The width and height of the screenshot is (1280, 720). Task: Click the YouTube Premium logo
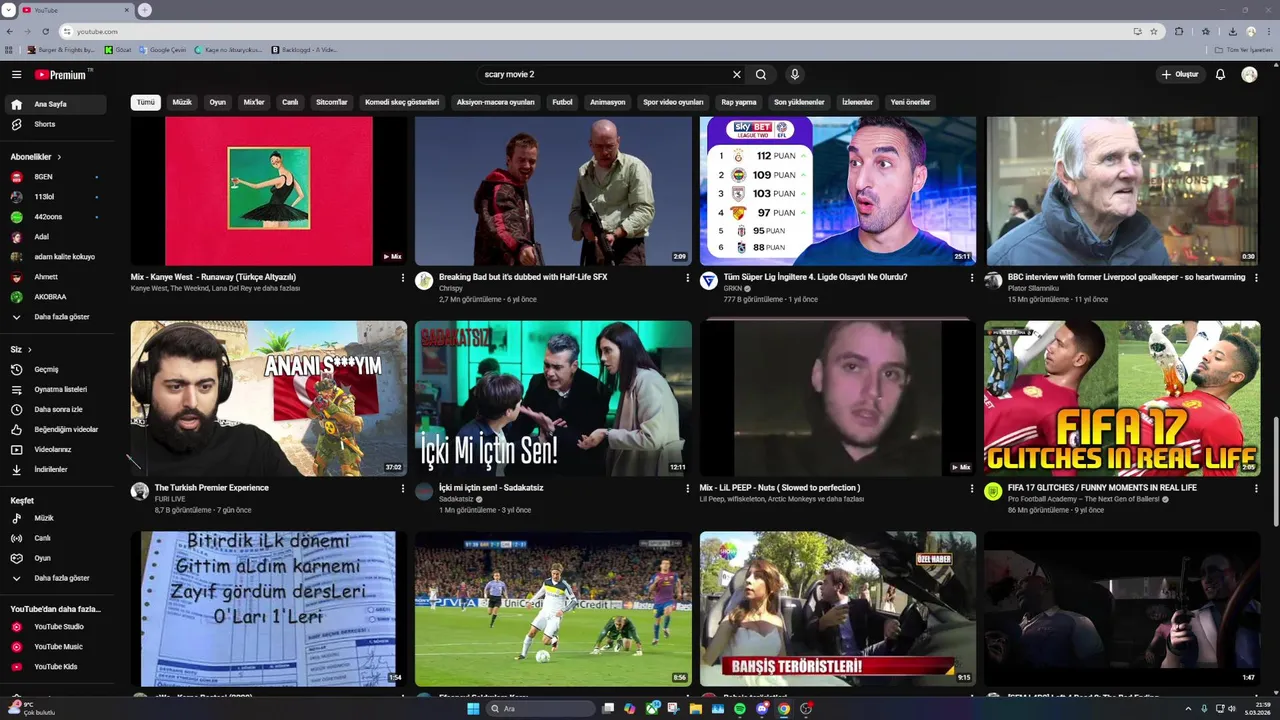click(61, 75)
